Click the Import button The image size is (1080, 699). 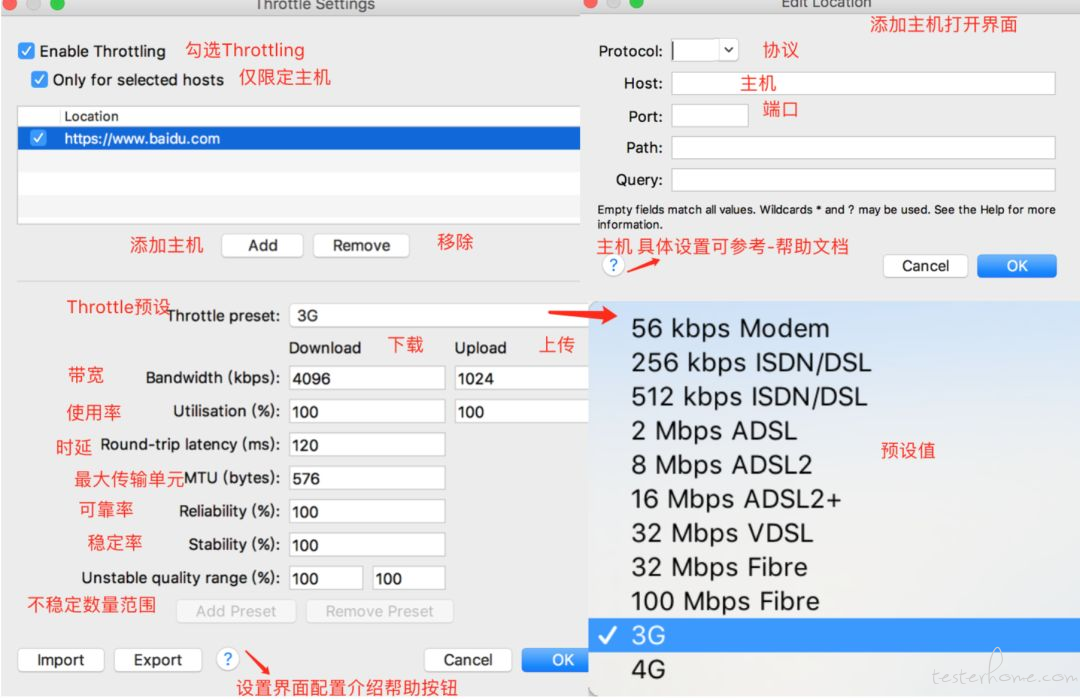click(x=61, y=660)
